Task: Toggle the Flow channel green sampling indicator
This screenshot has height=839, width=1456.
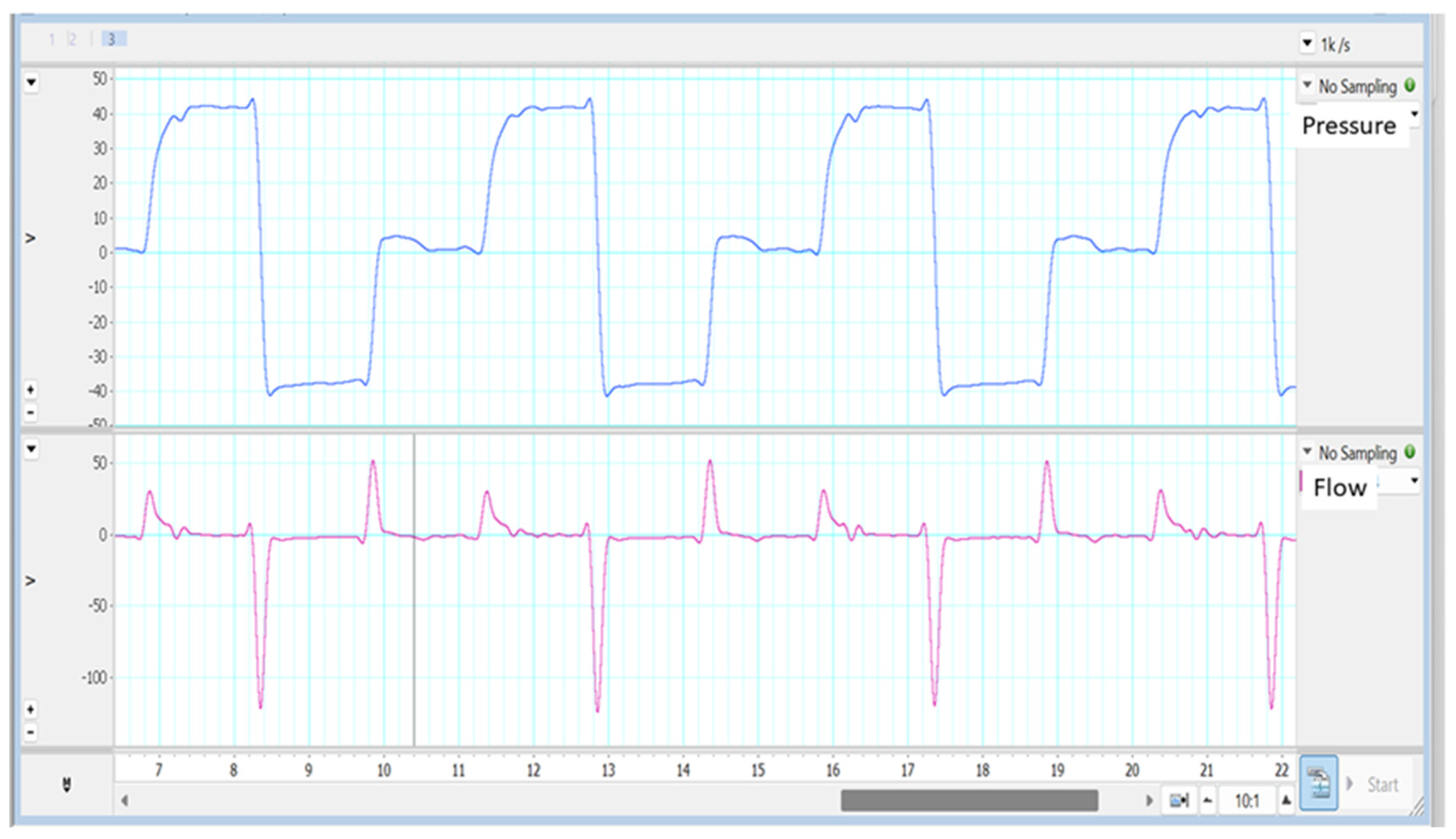Action: [x=1410, y=452]
